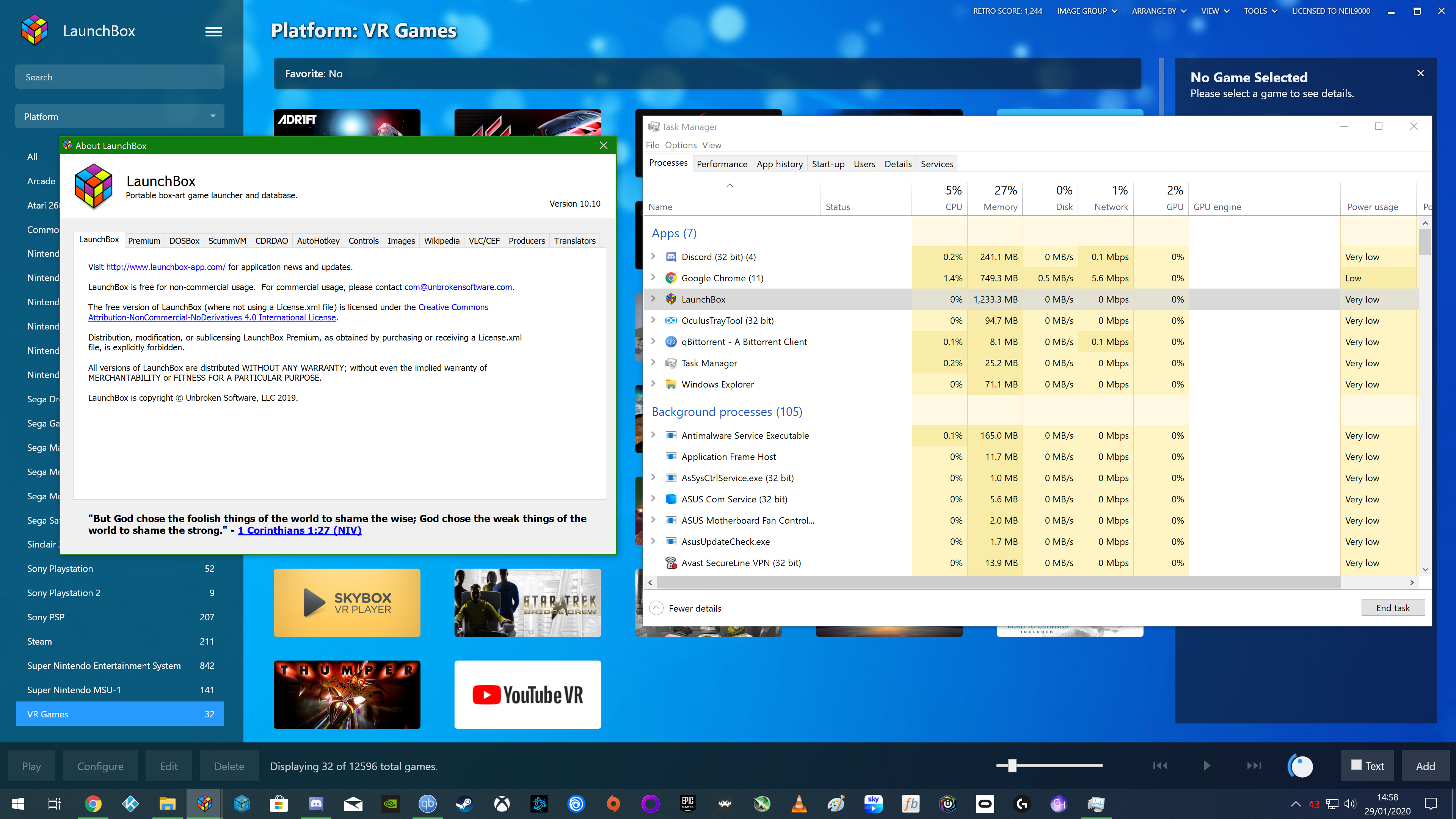
Task: Open the DOSBox tab in About dialog
Action: coord(184,241)
